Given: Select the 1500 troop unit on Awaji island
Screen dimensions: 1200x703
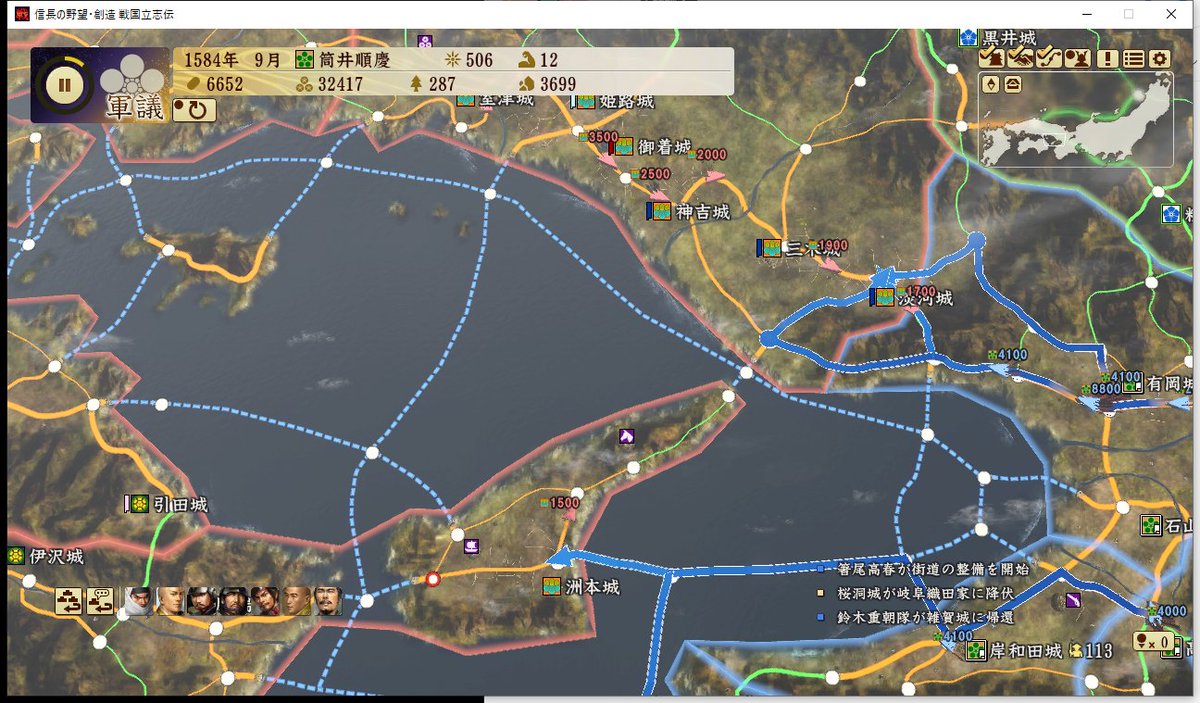Looking at the screenshot, I should pyautogui.click(x=561, y=503).
